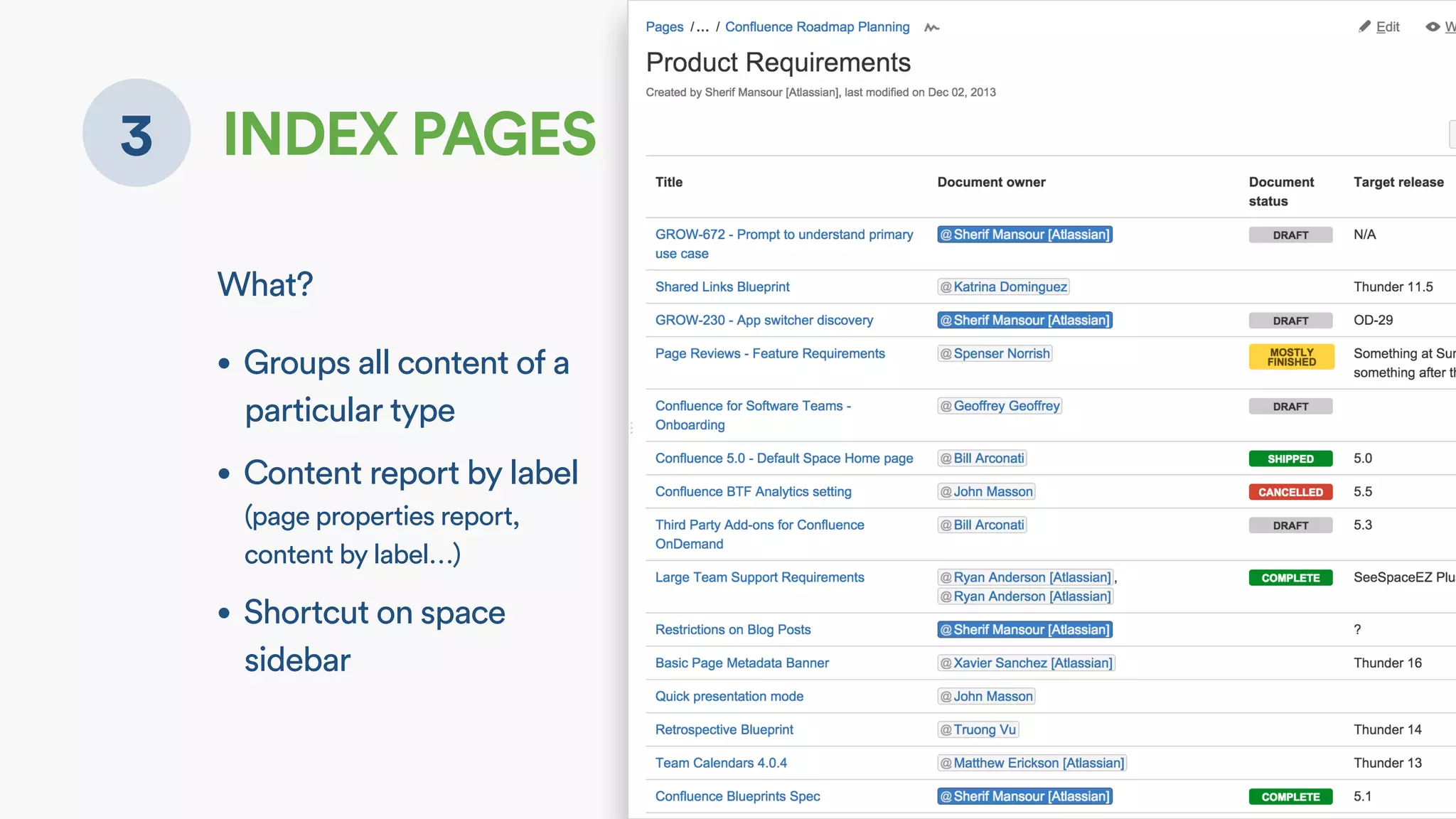This screenshot has width=1456, height=819.
Task: Open Retrospective Blueprint page
Action: pyautogui.click(x=724, y=729)
